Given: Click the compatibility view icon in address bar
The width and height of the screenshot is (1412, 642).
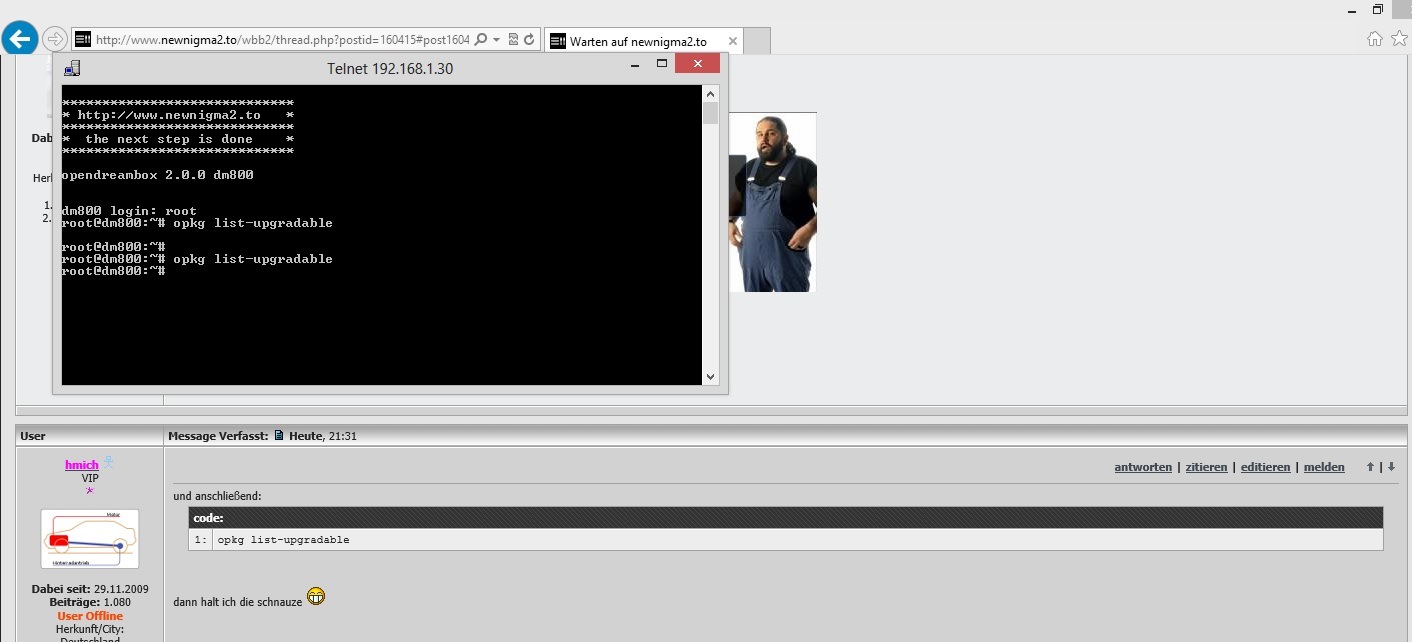Looking at the screenshot, I should pyautogui.click(x=513, y=40).
